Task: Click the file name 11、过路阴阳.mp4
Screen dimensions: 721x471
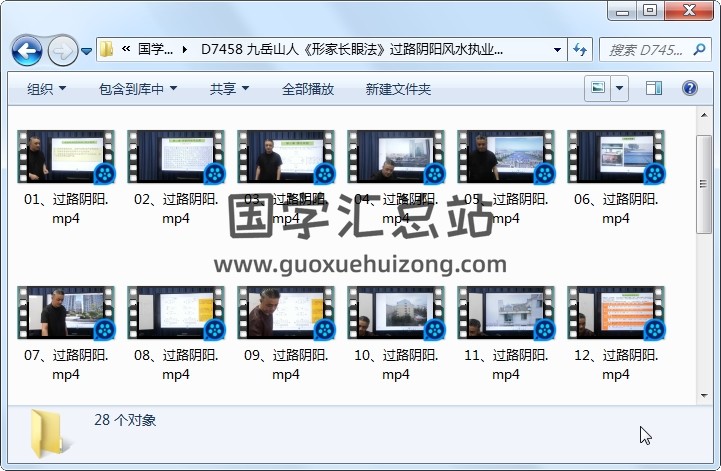Action: click(x=506, y=364)
